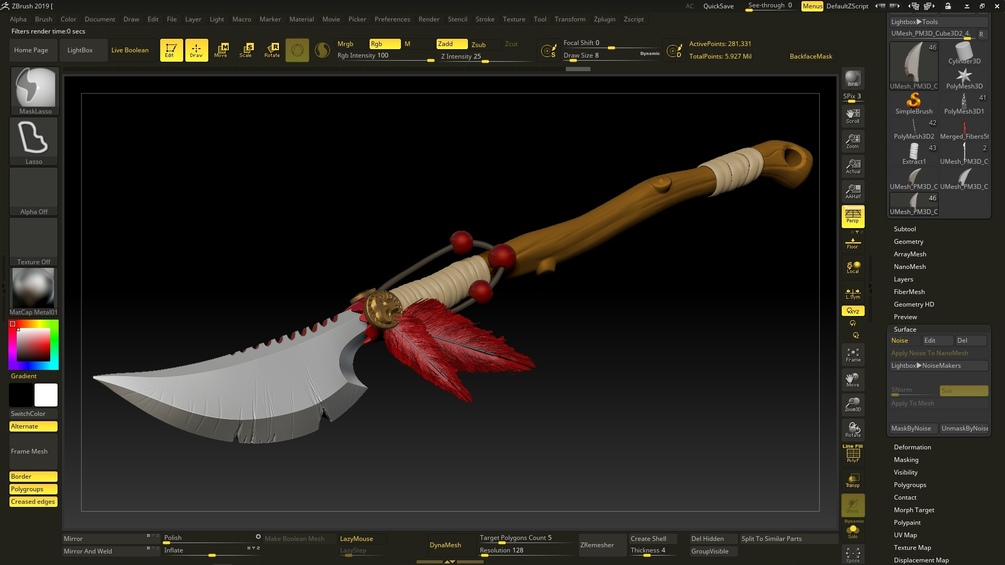
Task: Open the Preferences menu
Action: click(392, 19)
